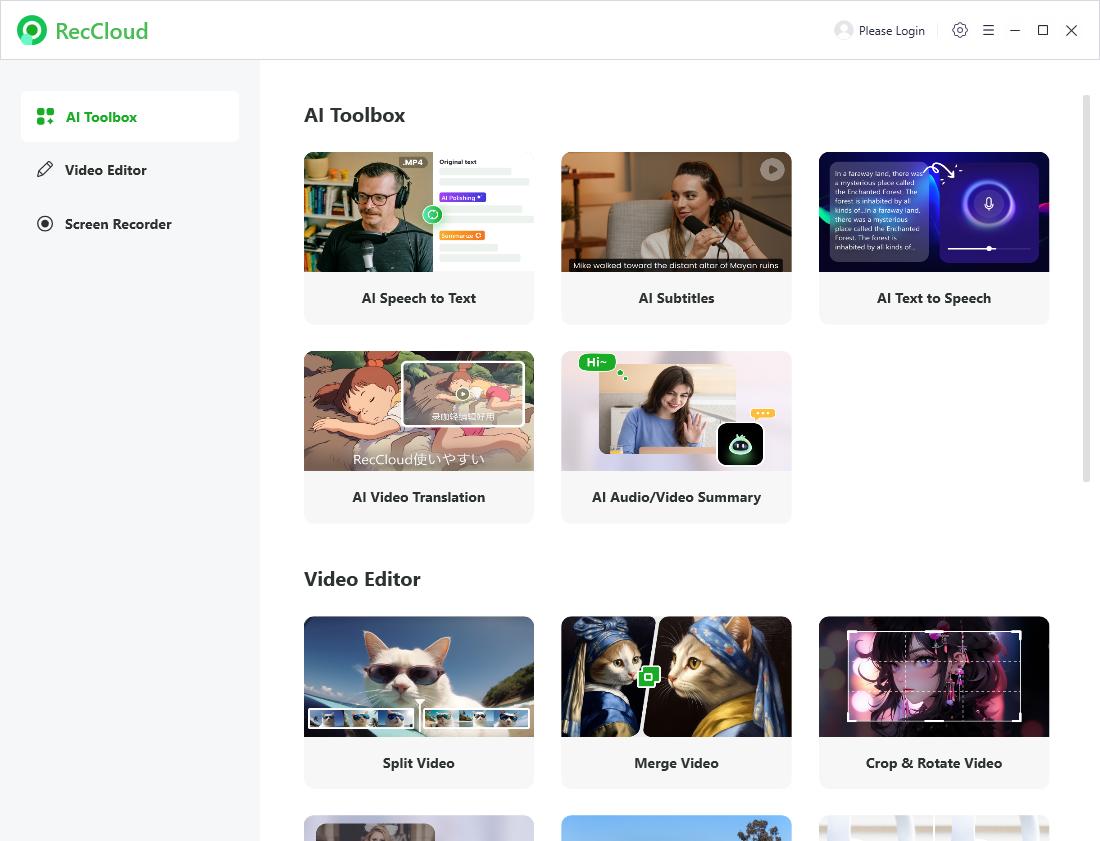Click the Screen Recorder record icon
The height and width of the screenshot is (841, 1100).
click(x=45, y=224)
